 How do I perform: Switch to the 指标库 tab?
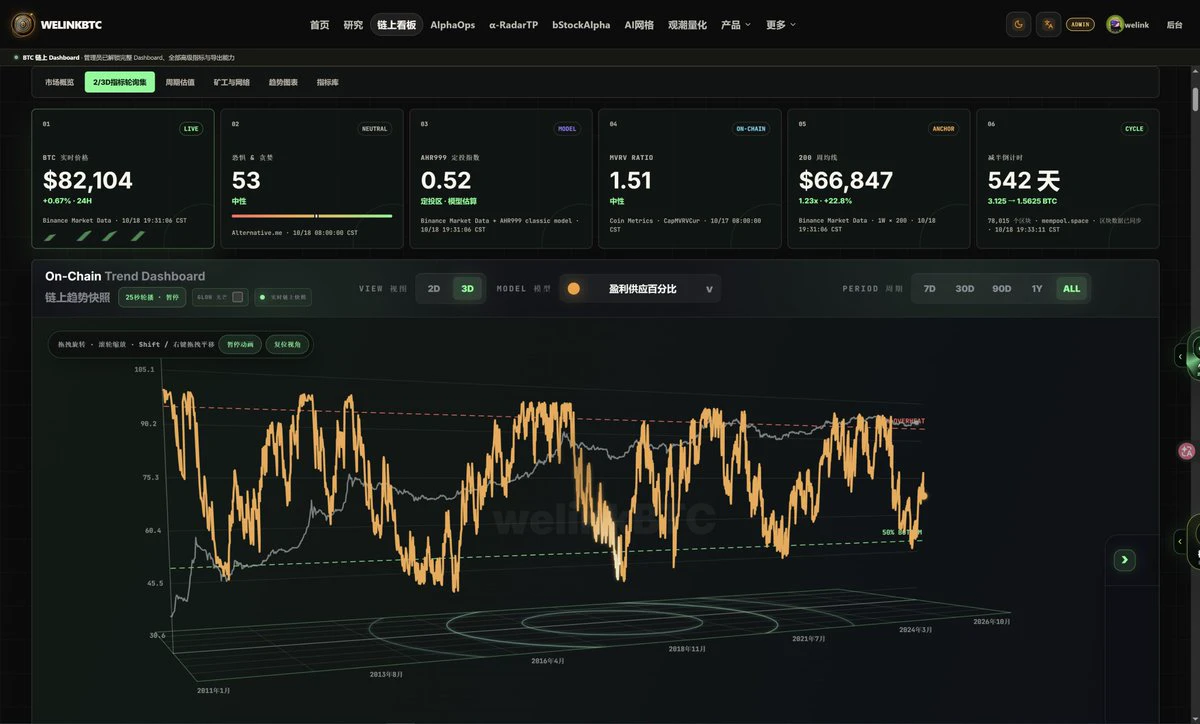click(x=328, y=82)
